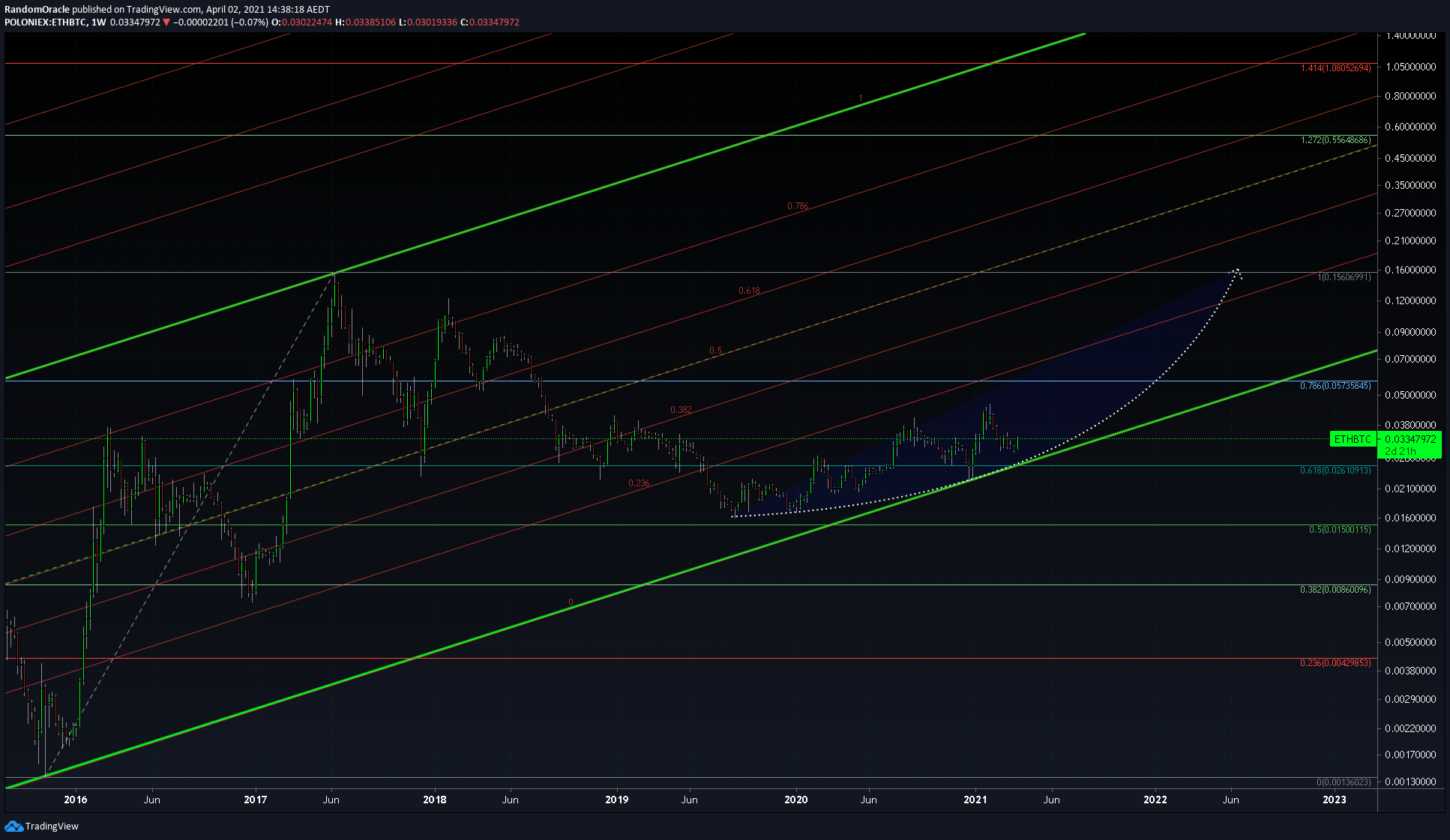Click the 1(0.15606991) Fibonacci level label
The image size is (1450, 840).
pos(1344,277)
